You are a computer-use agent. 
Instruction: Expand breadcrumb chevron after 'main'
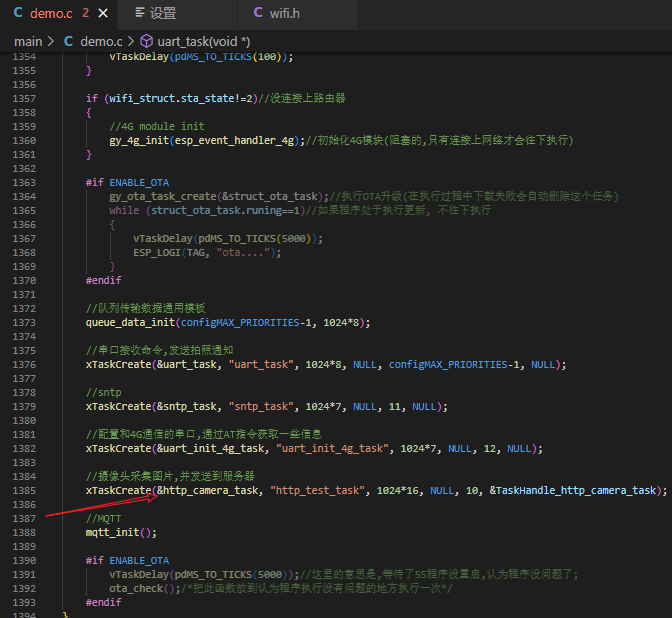click(x=51, y=42)
